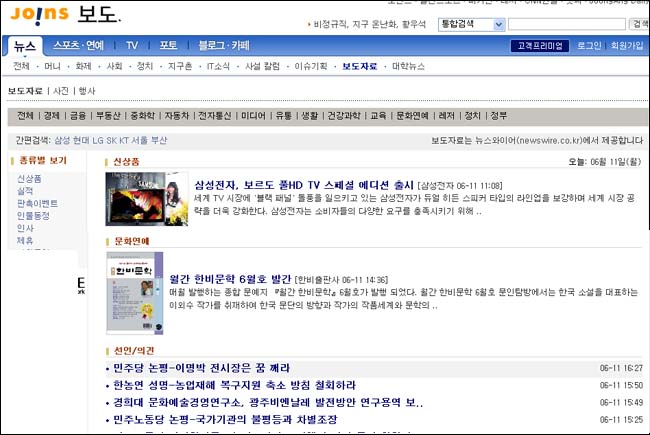Filter press releases by 경제
Image resolution: width=650 pixels, height=435 pixels.
(x=51, y=116)
